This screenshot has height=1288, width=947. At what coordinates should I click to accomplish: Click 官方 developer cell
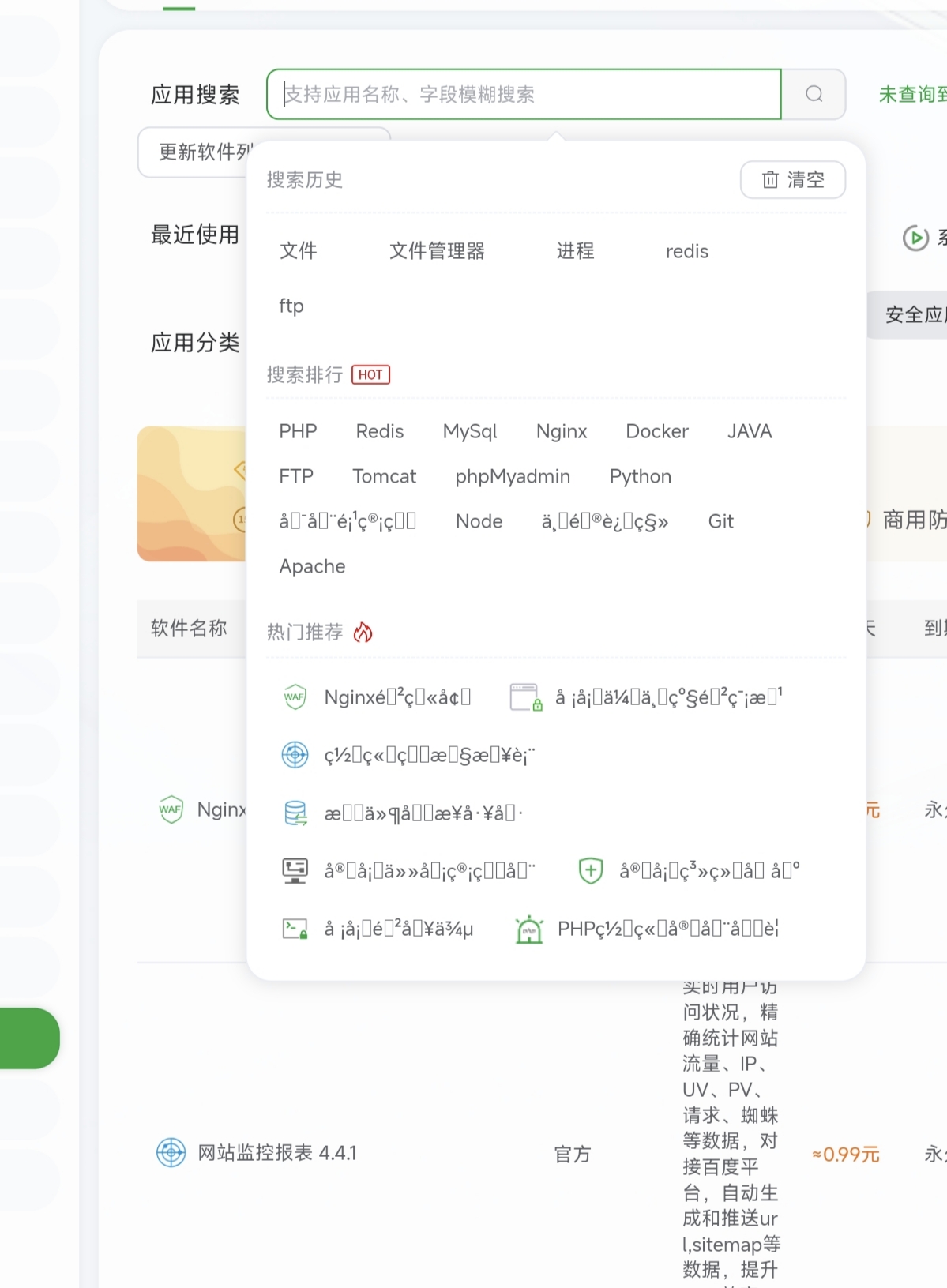(572, 1155)
